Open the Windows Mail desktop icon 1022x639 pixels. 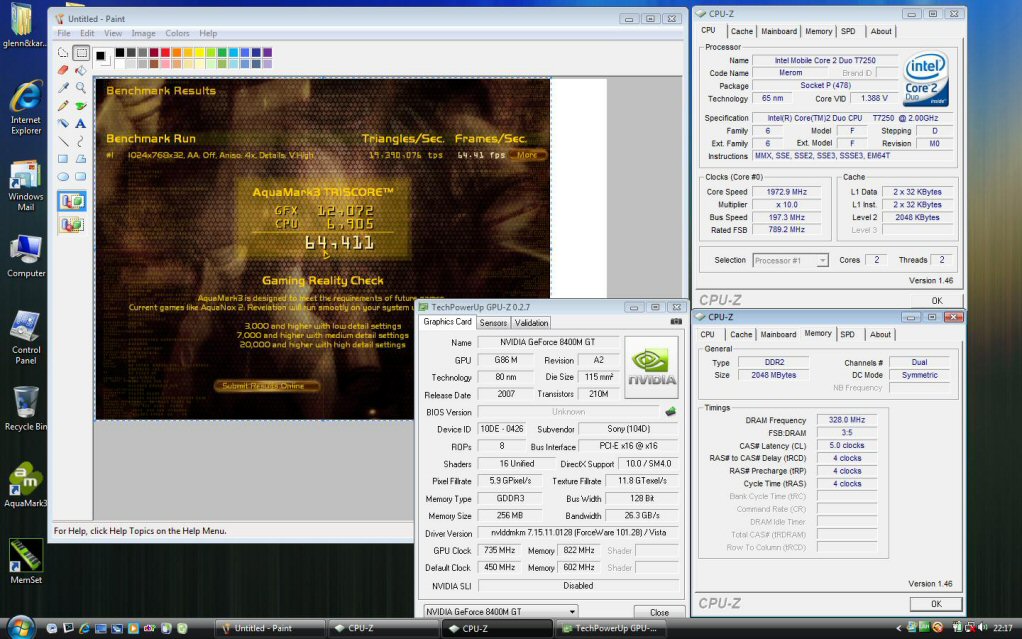tap(25, 186)
